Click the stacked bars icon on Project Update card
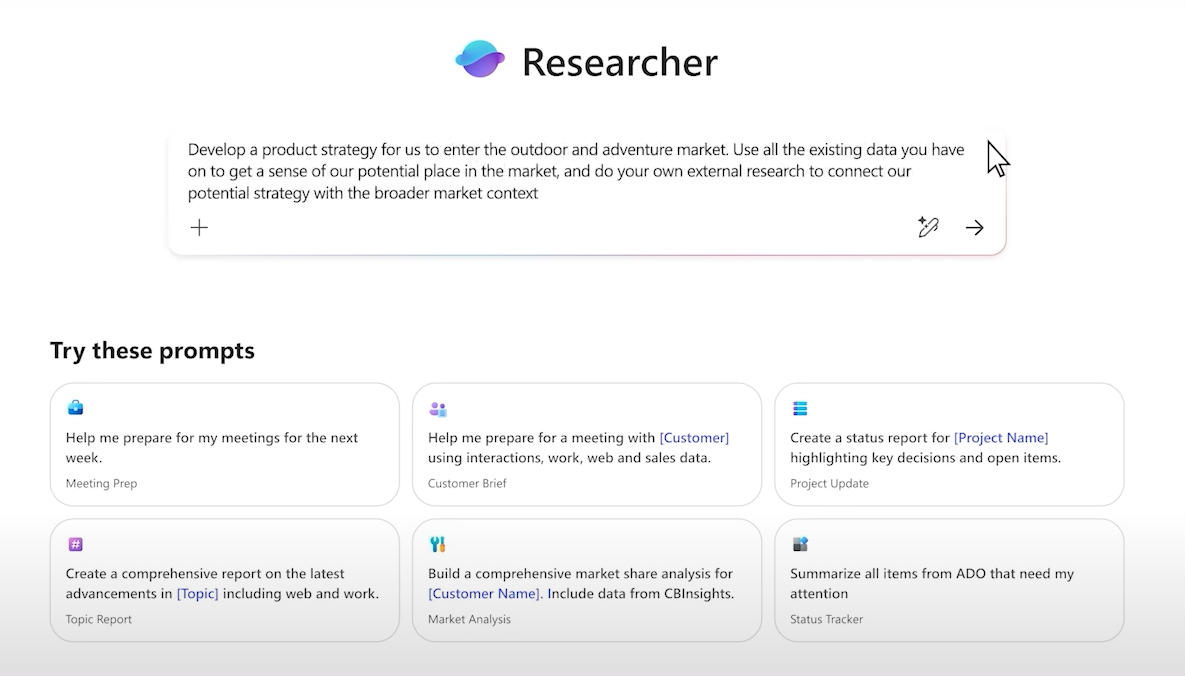 point(800,408)
